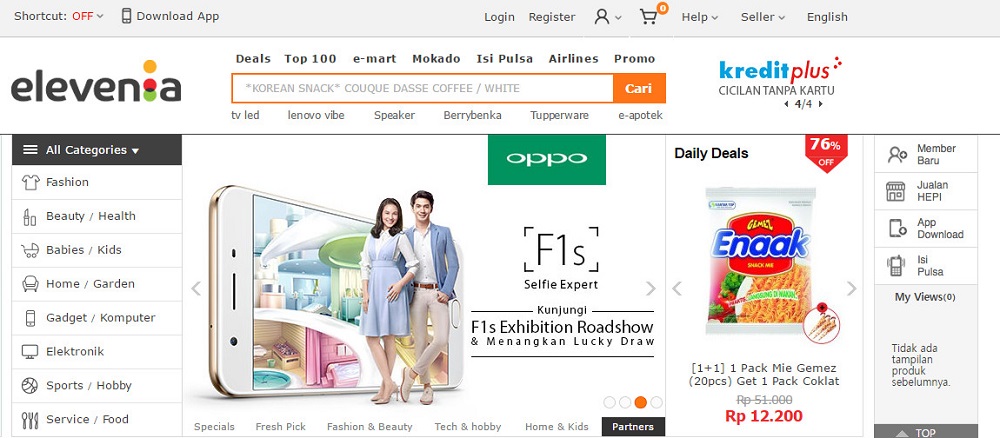
Task: Open the Top 100 menu item
Action: [x=310, y=58]
